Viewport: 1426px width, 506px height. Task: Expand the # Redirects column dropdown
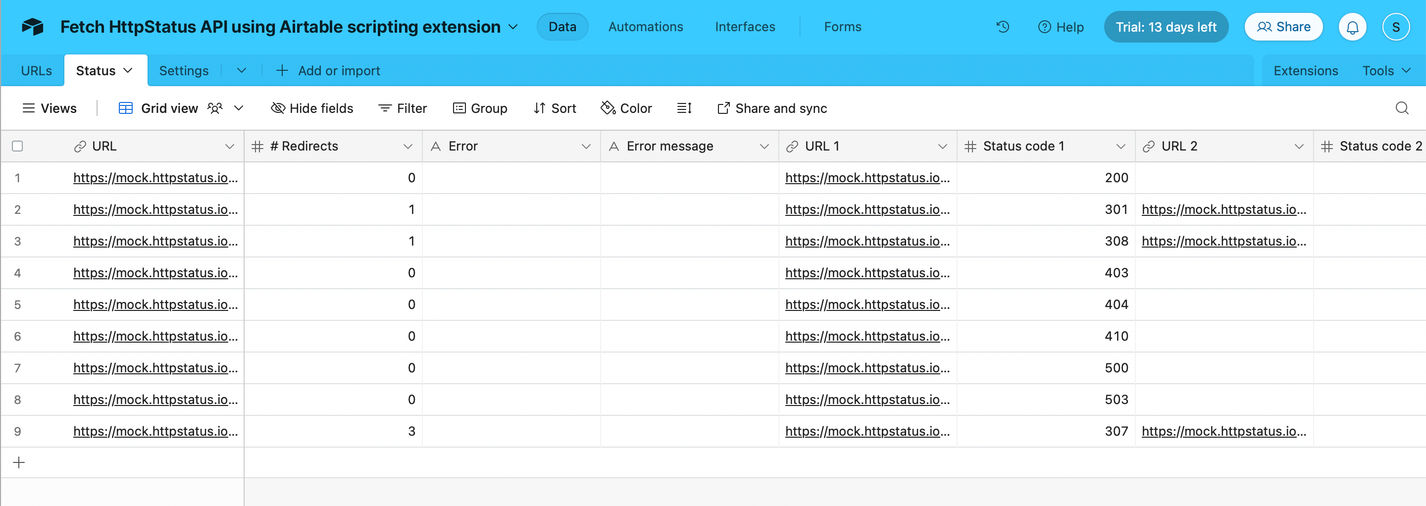coord(408,146)
